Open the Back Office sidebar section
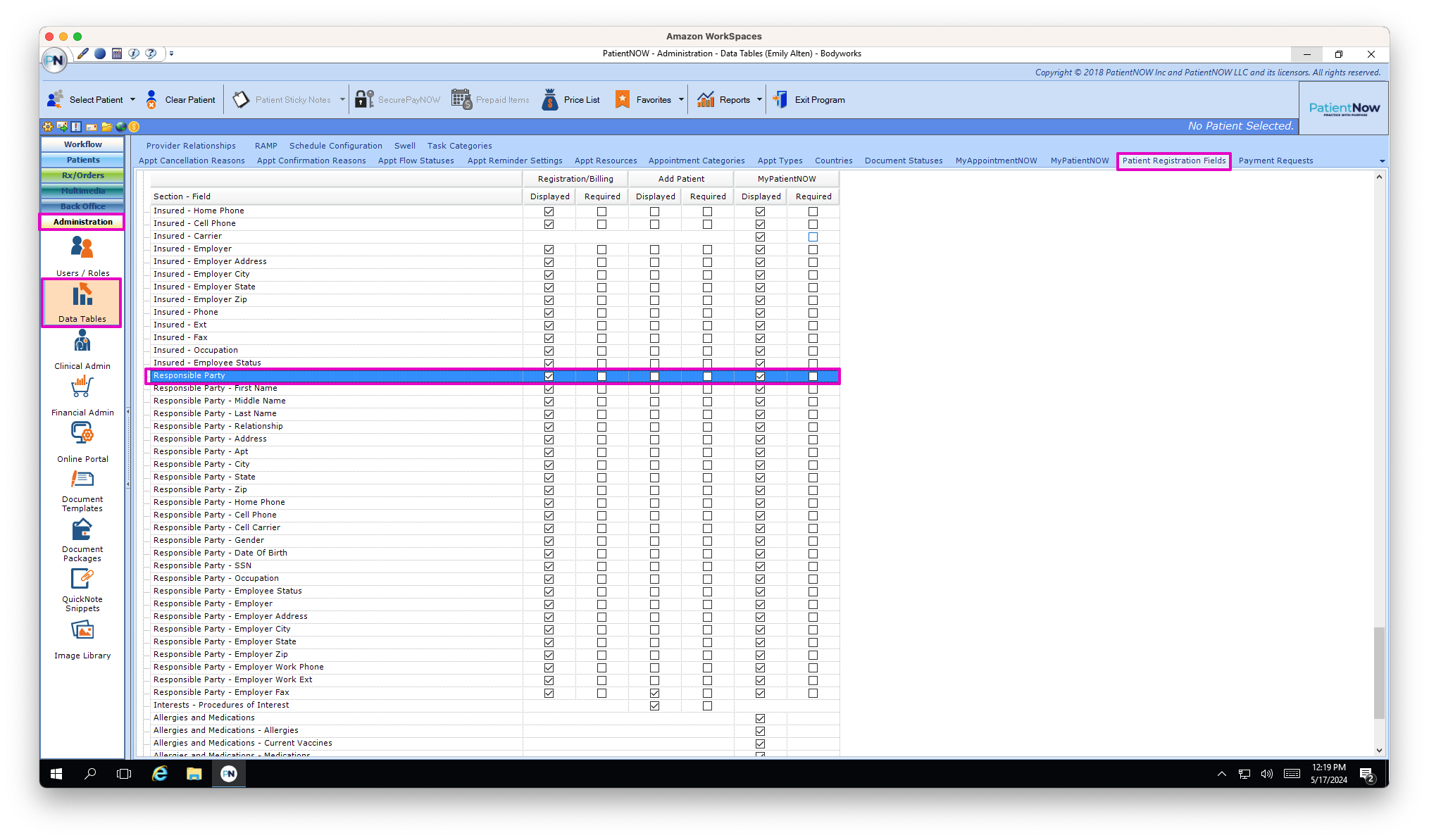This screenshot has height=840, width=1429. [x=82, y=206]
